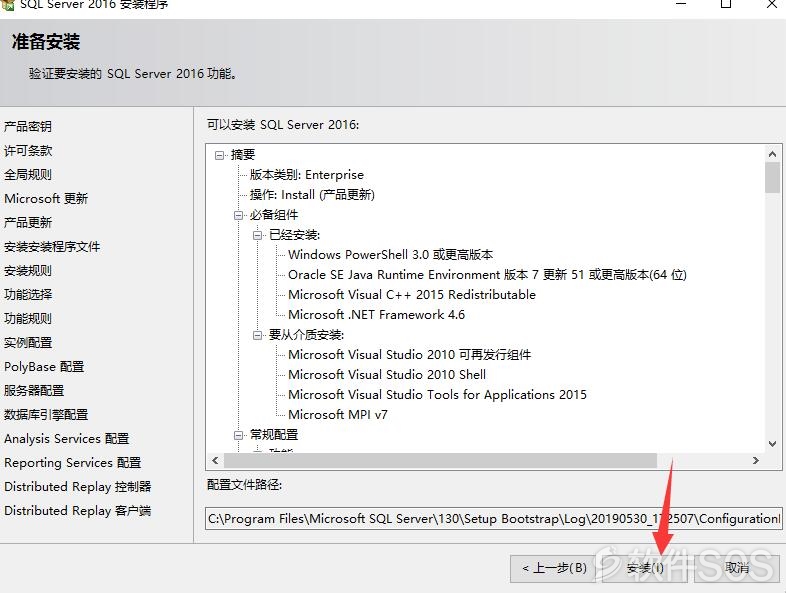Select the 版本类别: Enterprise row

307,175
